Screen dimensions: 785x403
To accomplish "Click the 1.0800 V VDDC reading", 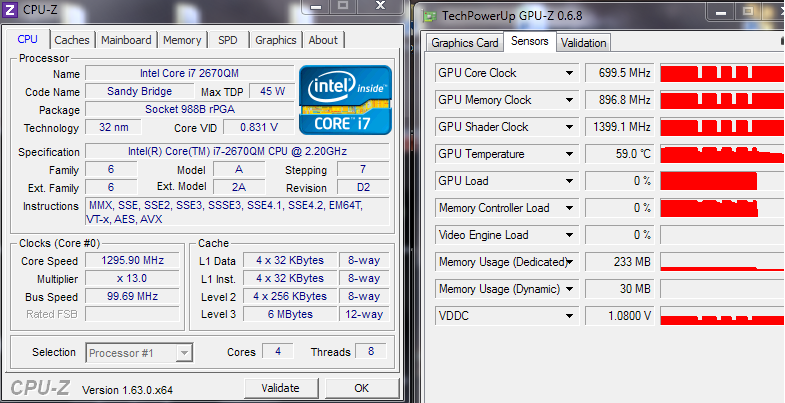I will tap(619, 316).
